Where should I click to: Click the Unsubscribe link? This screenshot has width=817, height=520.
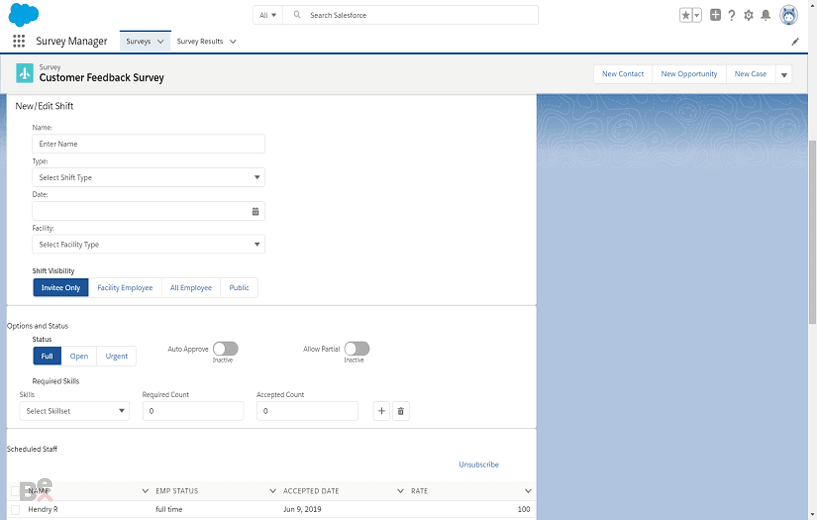(478, 465)
